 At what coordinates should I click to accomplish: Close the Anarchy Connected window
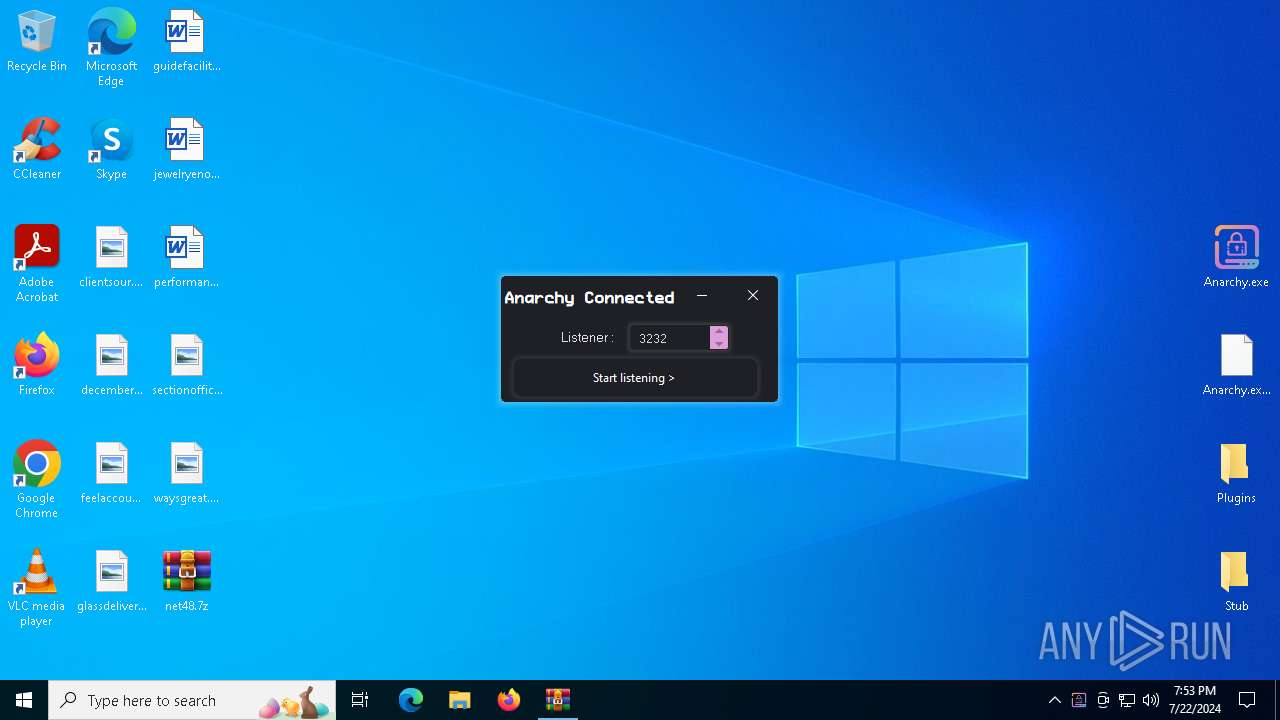coord(753,296)
